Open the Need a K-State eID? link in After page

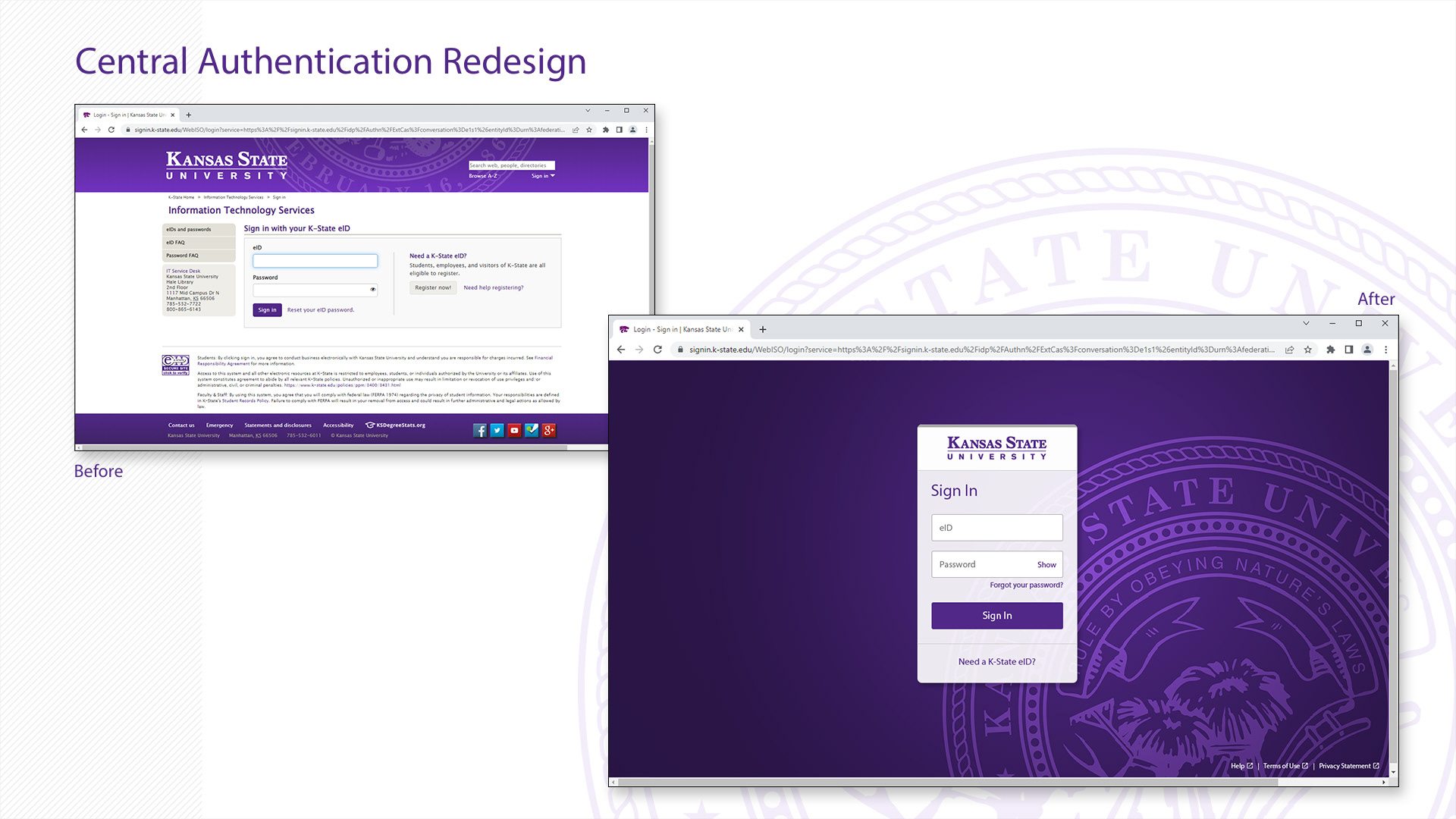(997, 662)
